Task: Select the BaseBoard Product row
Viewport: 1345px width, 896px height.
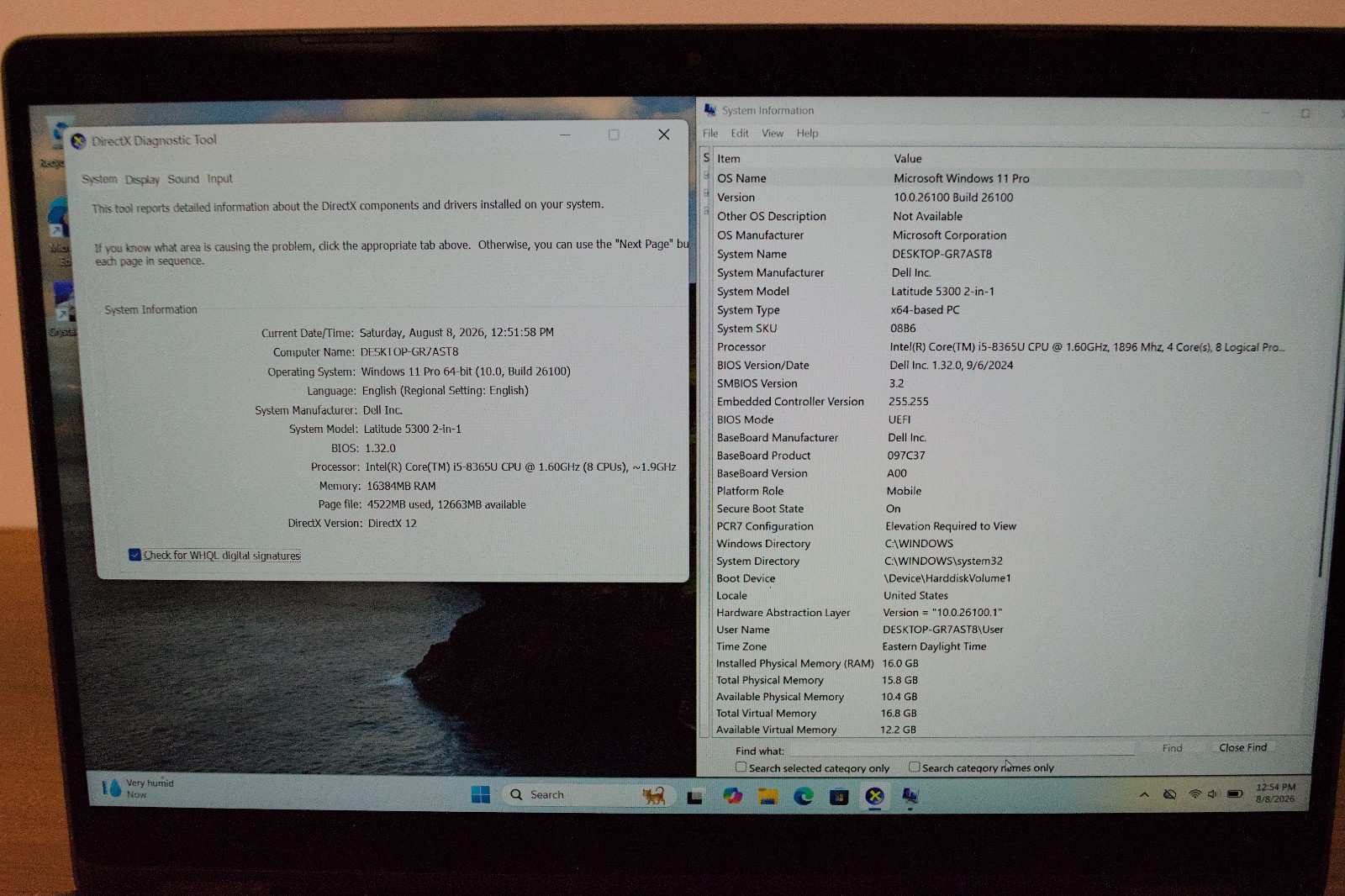Action: tap(1009, 456)
